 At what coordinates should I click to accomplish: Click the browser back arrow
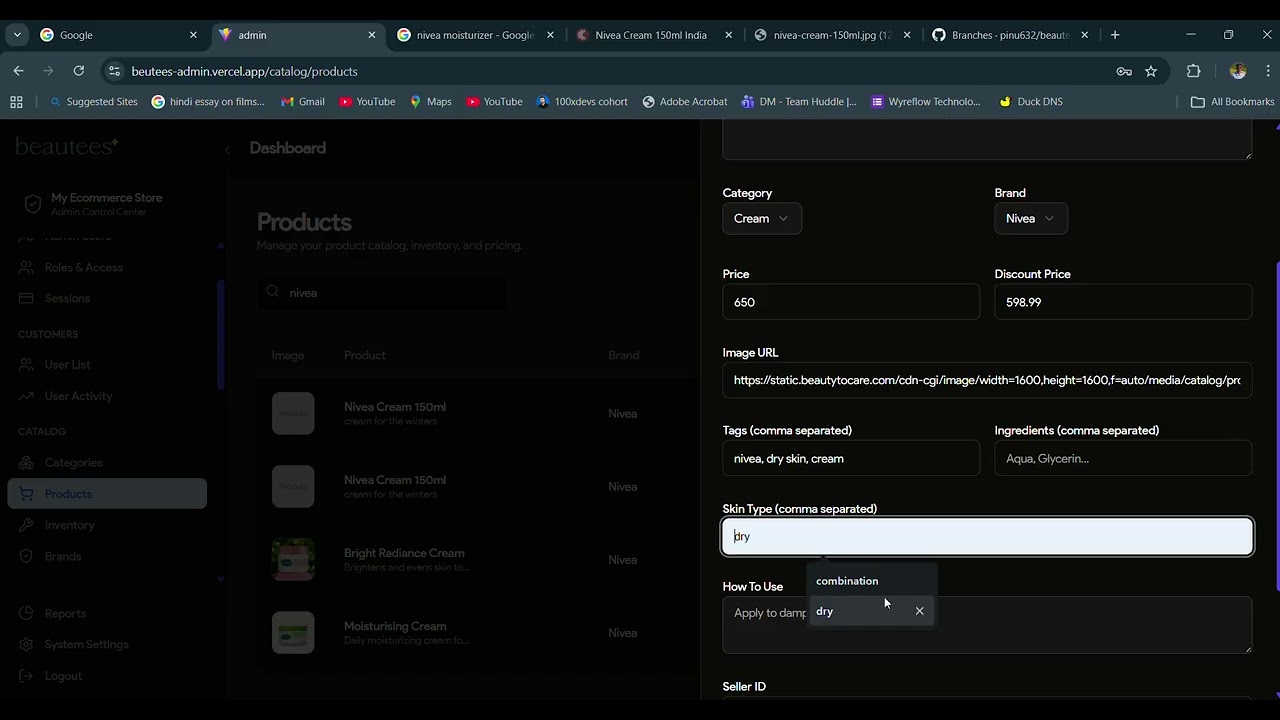tap(18, 71)
